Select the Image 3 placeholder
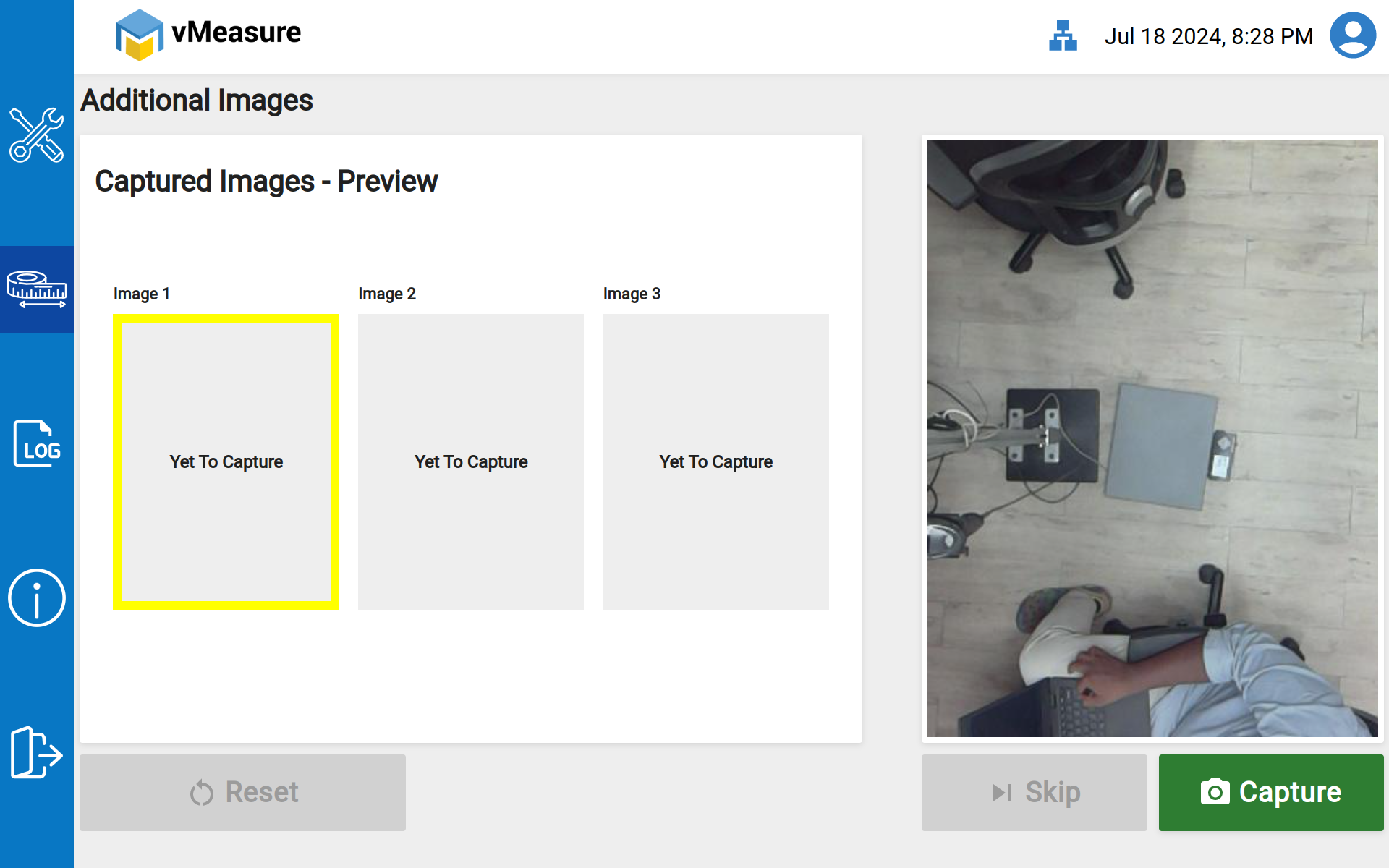Screen dimensions: 1389x868 pyautogui.click(x=715, y=461)
